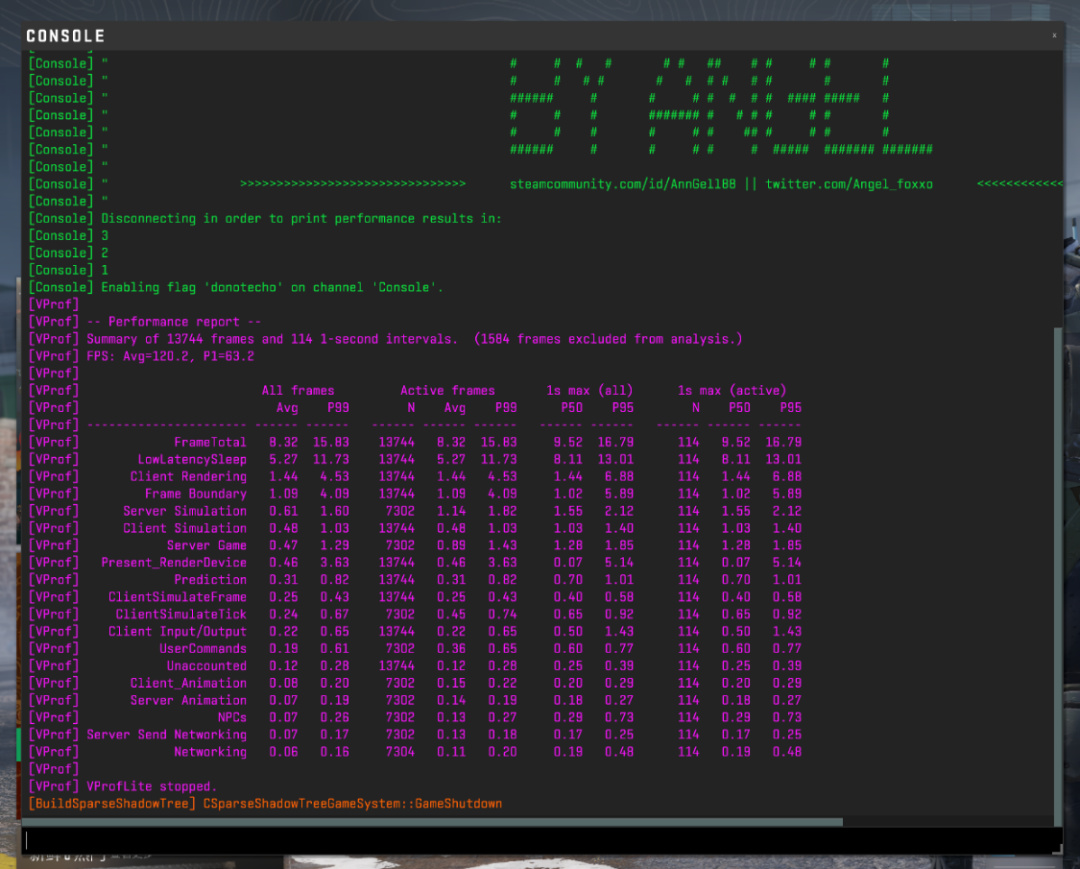Click the "Enabling flag 'donotecho'" line
The image size is (1080, 869).
272,287
